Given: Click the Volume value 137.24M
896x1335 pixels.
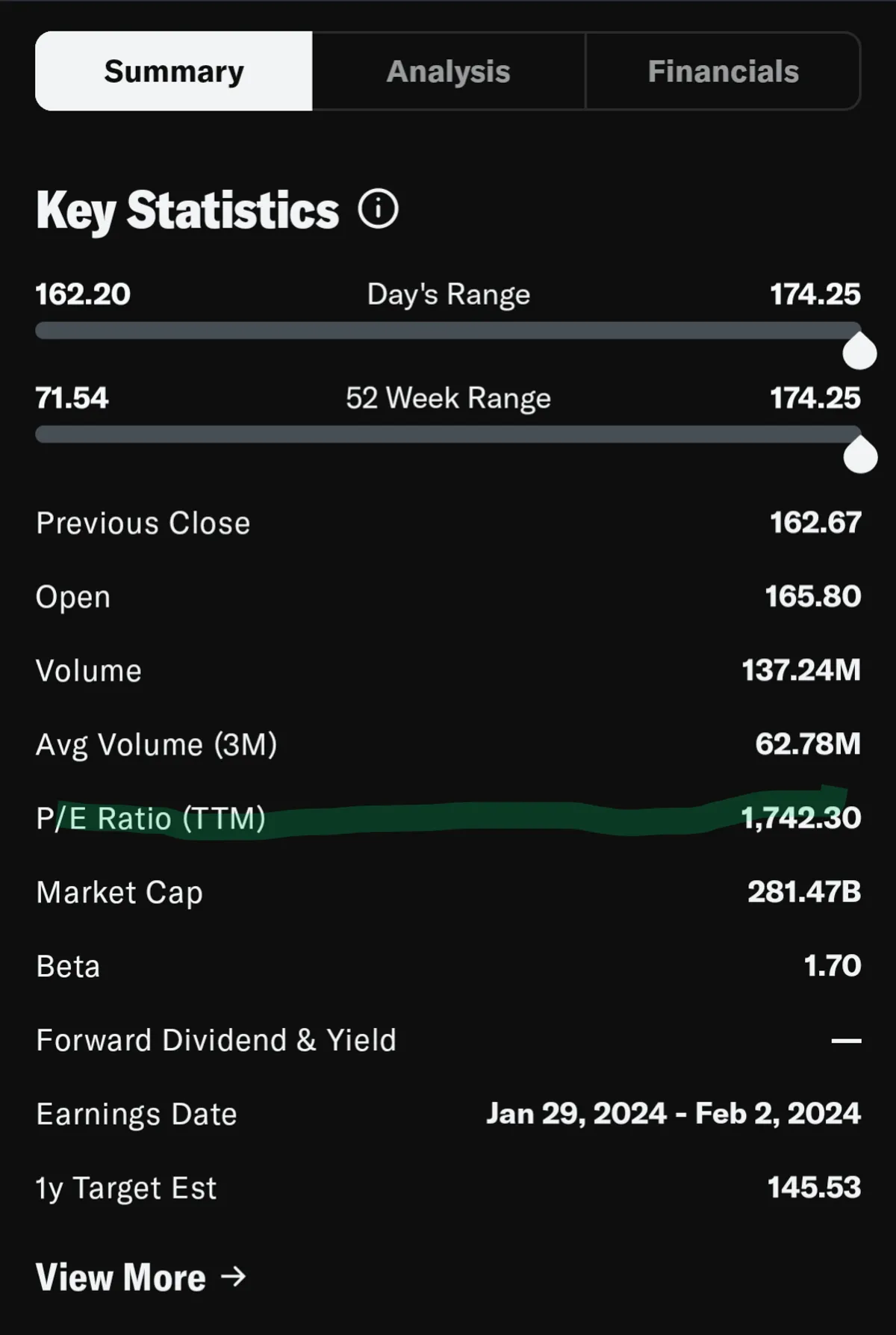Looking at the screenshot, I should [800, 670].
